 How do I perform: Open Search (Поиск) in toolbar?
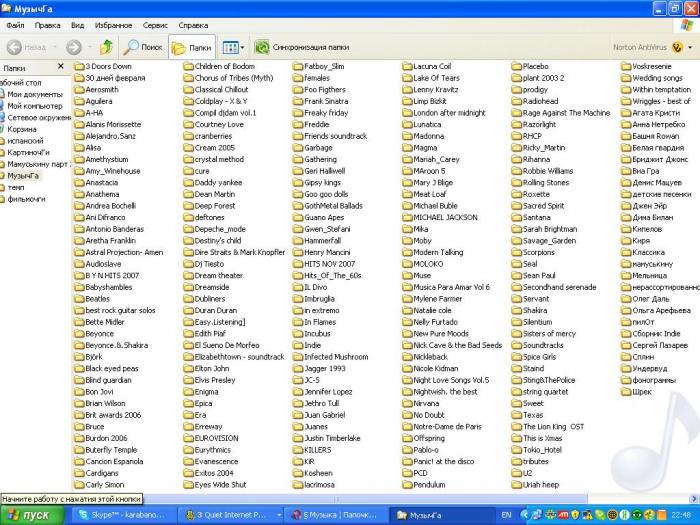[143, 47]
